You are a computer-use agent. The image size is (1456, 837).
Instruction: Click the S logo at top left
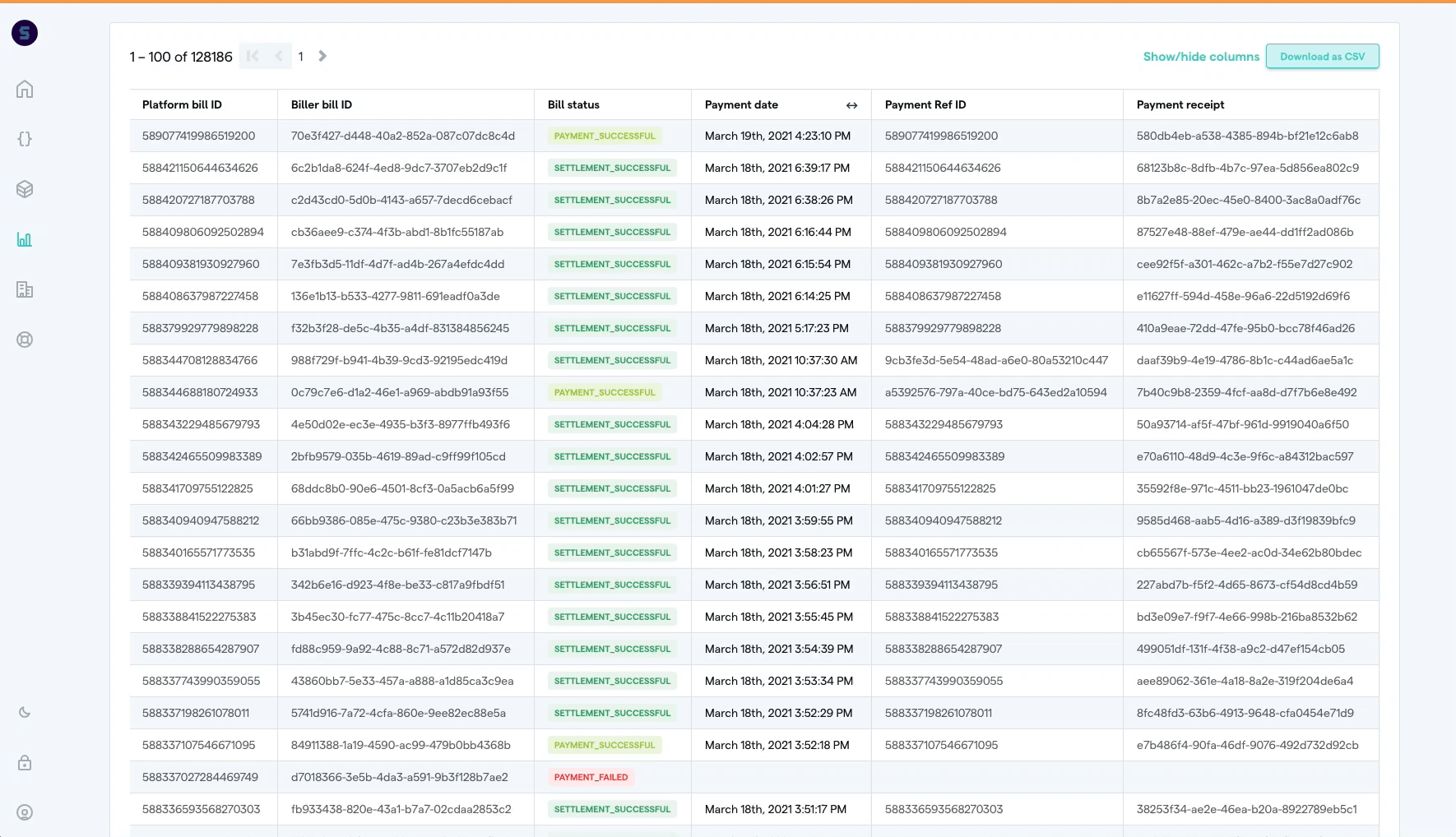coord(25,33)
